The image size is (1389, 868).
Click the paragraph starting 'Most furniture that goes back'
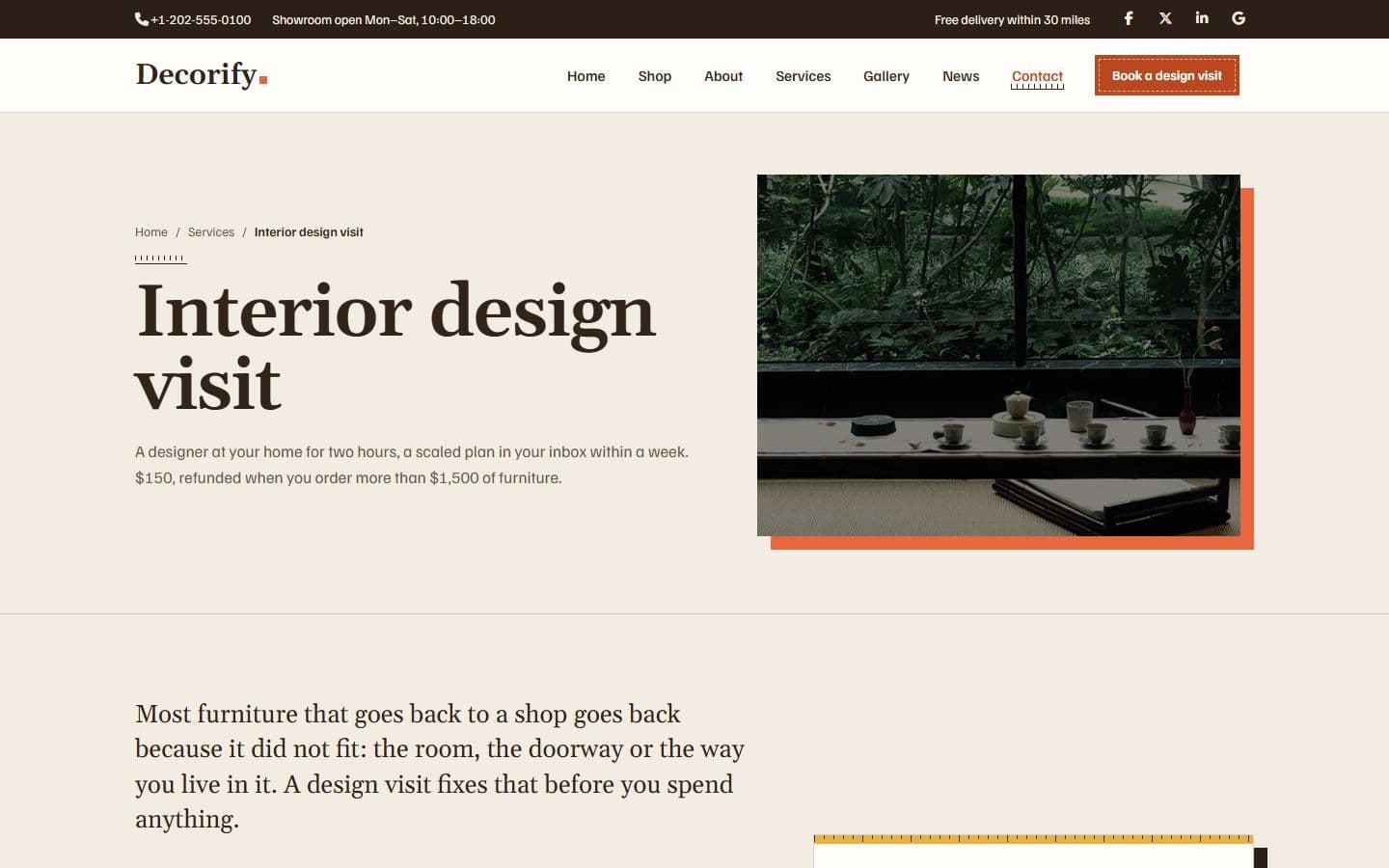(x=440, y=766)
